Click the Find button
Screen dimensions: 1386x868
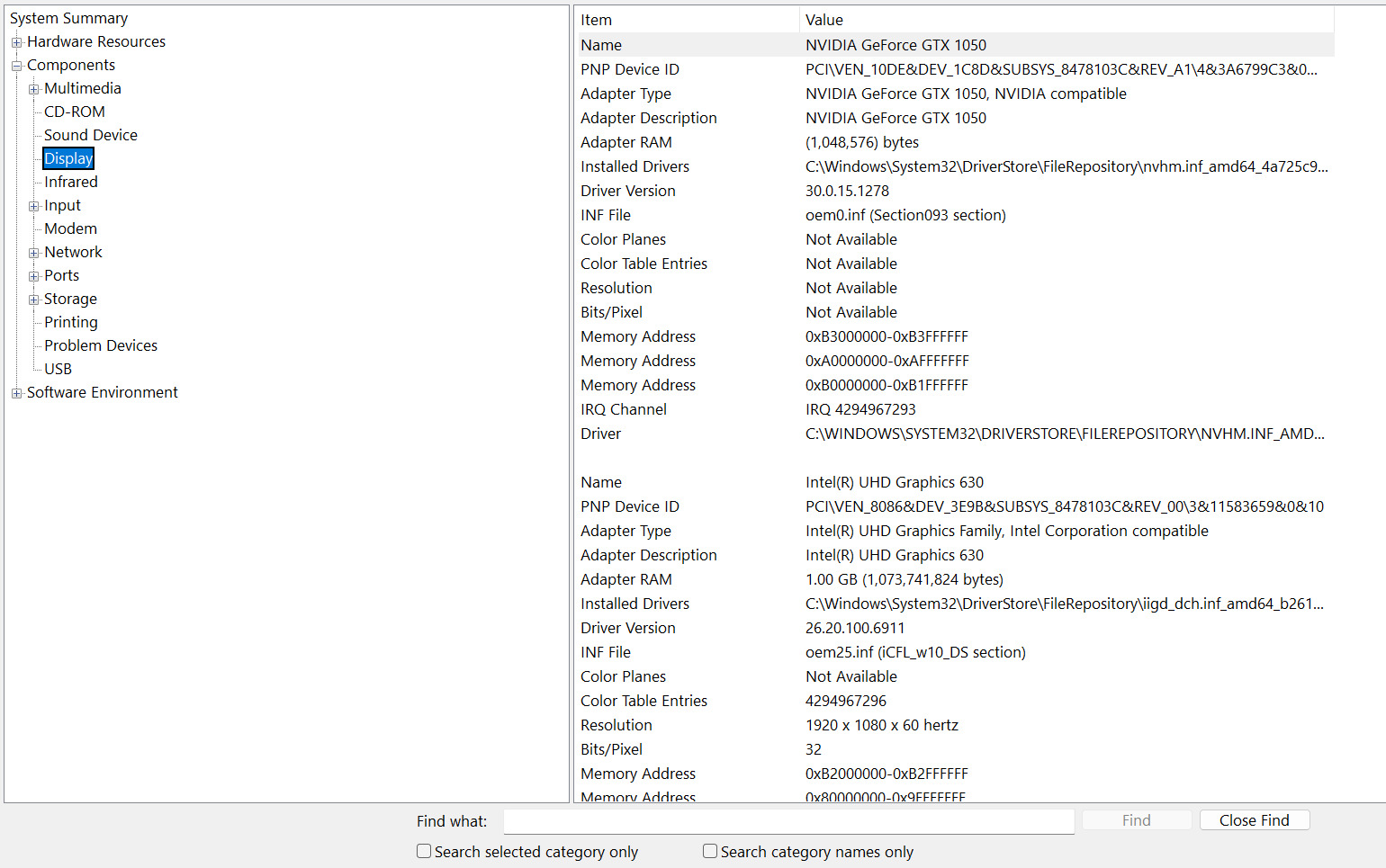point(1137,820)
